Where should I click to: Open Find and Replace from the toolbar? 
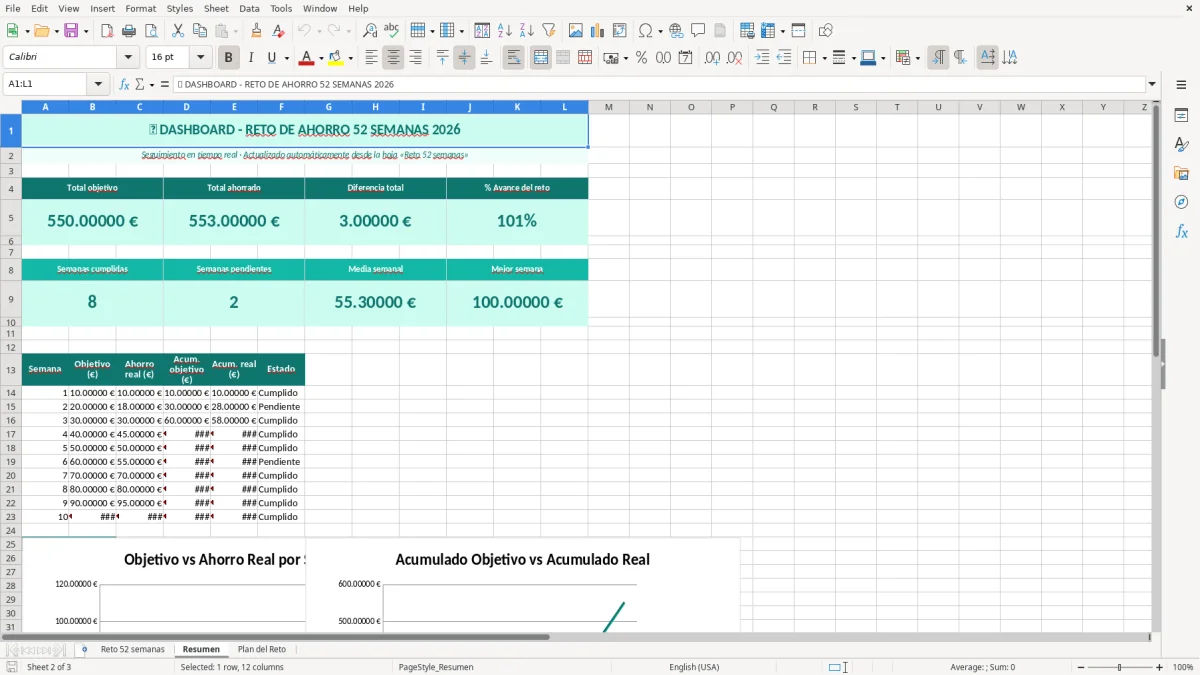[x=370, y=31]
